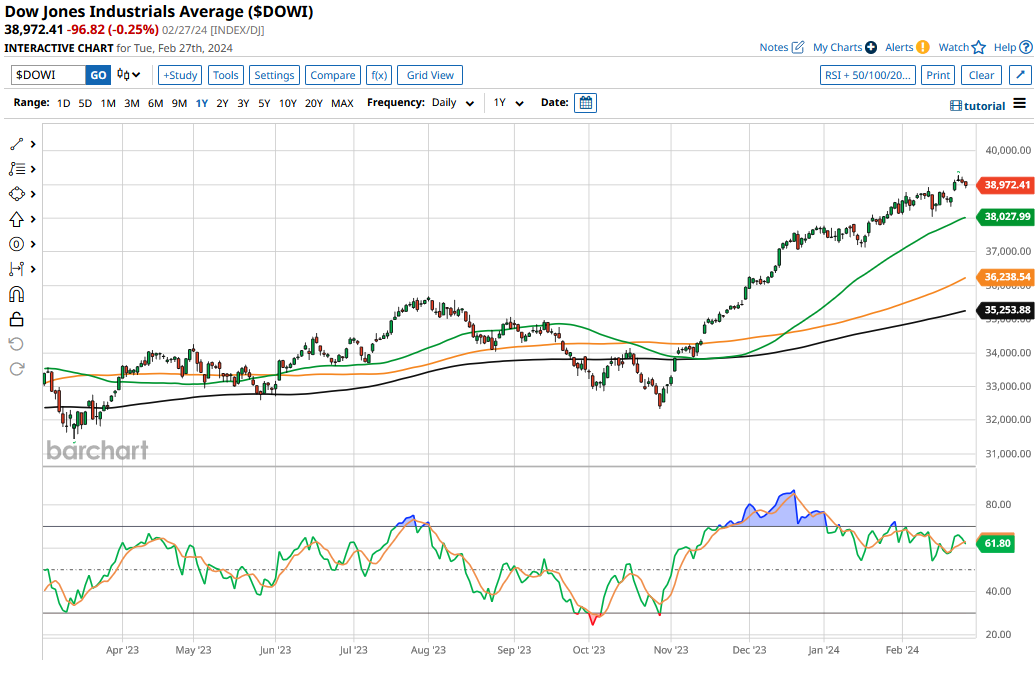Screen dimensions: 1036x677
Task: Click the undo arrow icon
Action: click(x=16, y=344)
